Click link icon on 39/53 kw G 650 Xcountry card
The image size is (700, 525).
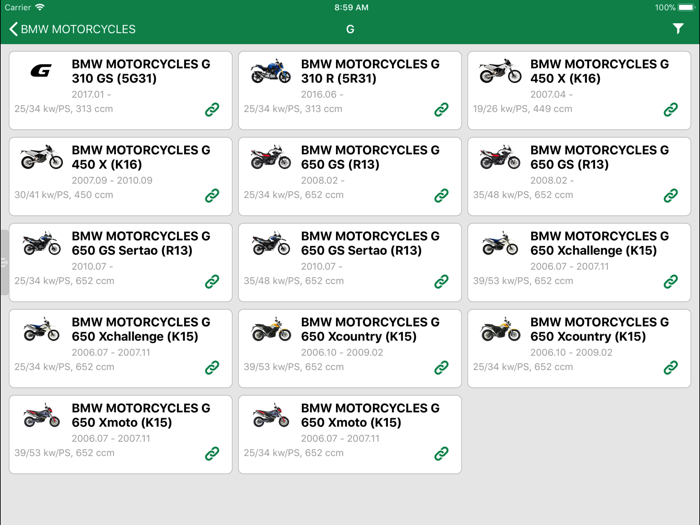click(441, 367)
